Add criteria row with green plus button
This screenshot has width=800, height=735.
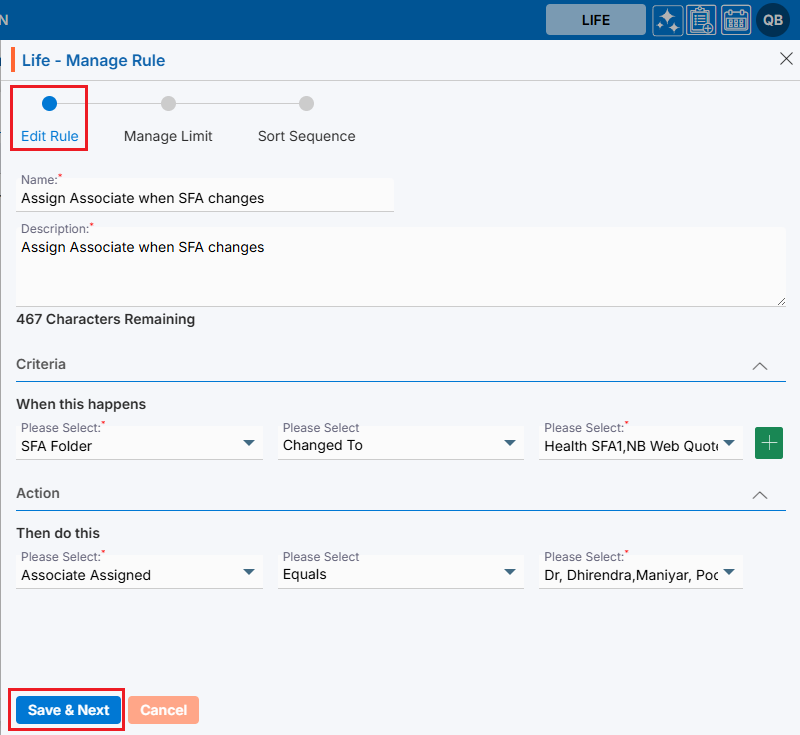tap(769, 443)
